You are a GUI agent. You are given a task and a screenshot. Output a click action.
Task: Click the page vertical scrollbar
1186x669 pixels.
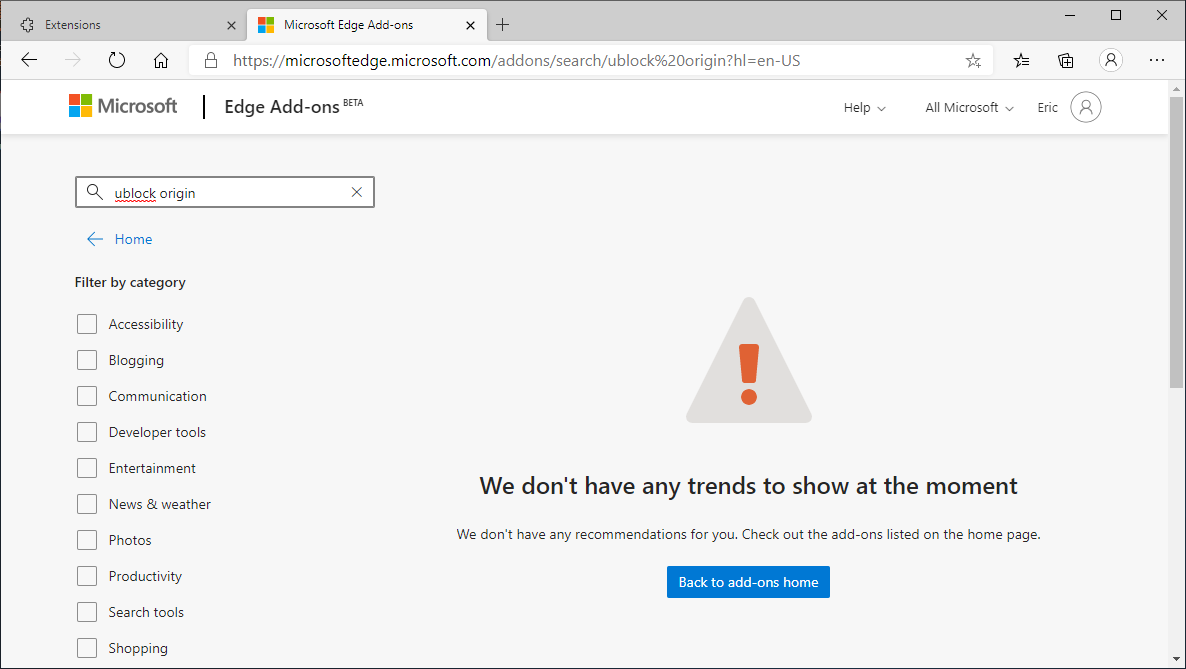(x=1176, y=240)
